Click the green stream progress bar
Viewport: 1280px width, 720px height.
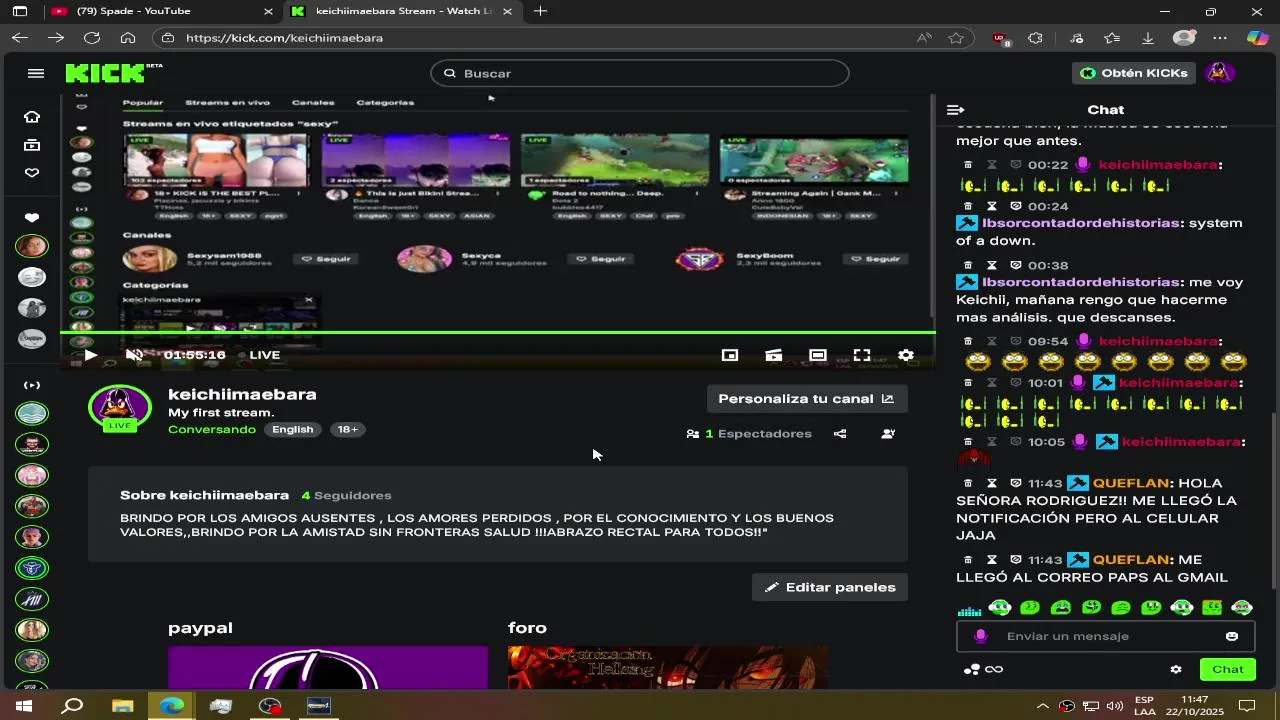tap(498, 332)
